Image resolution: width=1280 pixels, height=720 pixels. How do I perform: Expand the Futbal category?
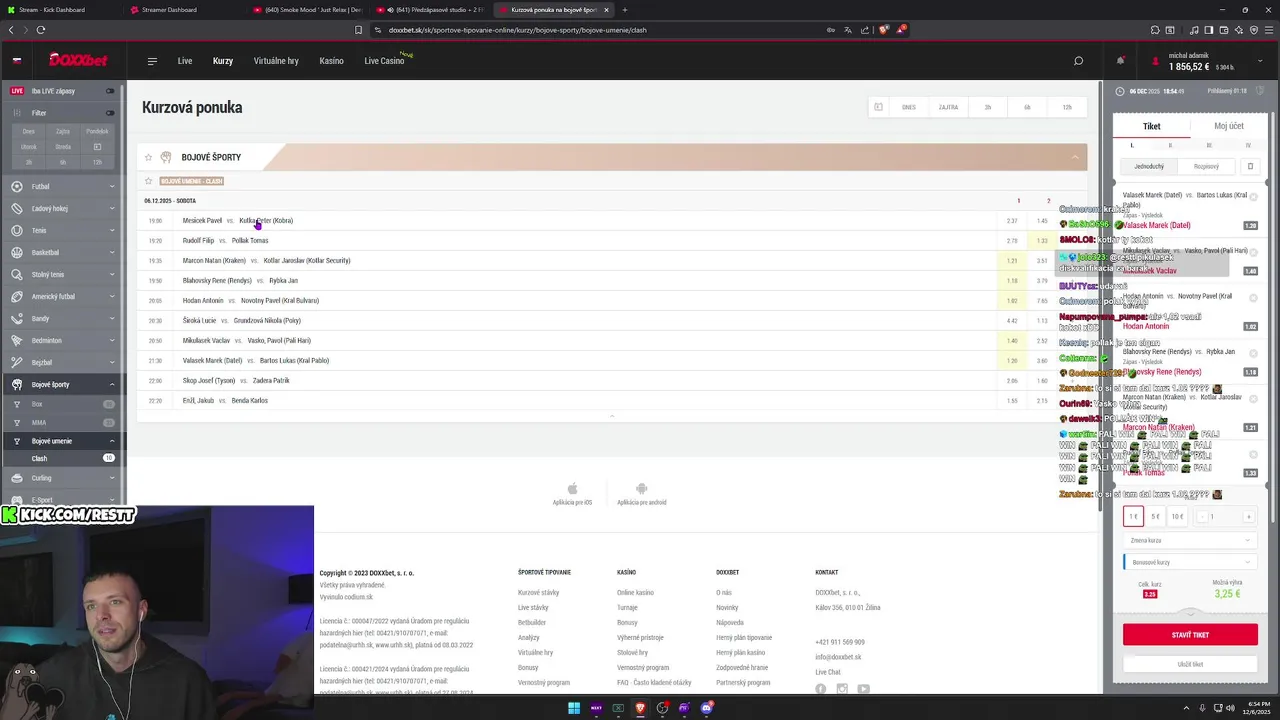coord(112,186)
